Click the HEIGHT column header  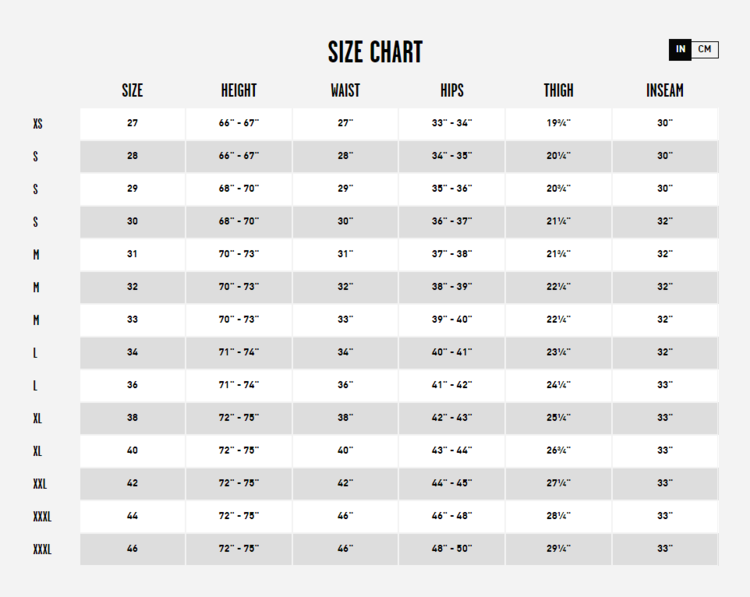tap(239, 91)
